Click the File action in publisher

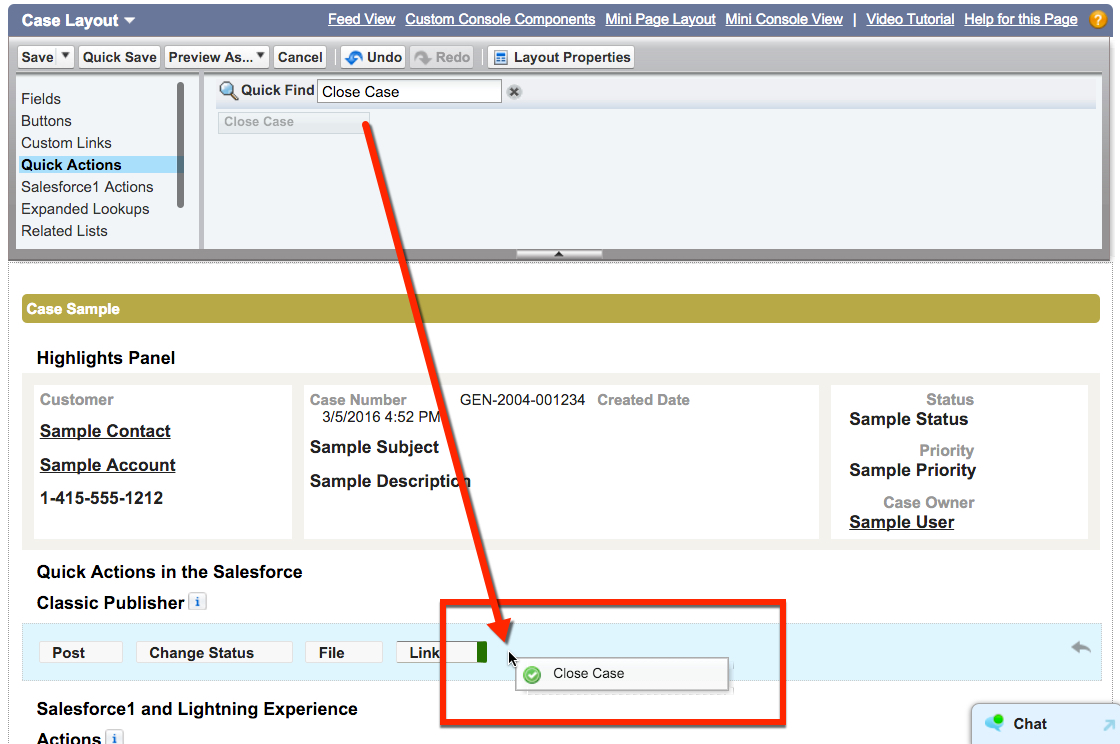(x=344, y=653)
